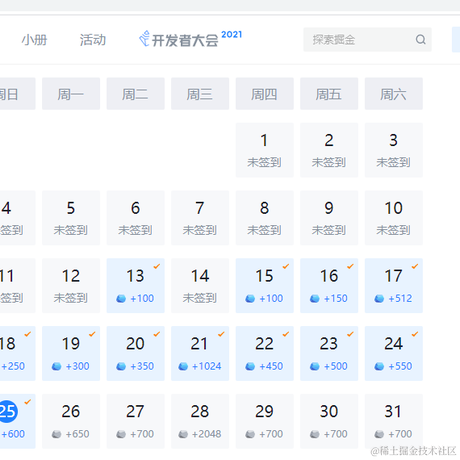Click the gray ore icon on day 28
The image size is (460, 460).
point(183,434)
